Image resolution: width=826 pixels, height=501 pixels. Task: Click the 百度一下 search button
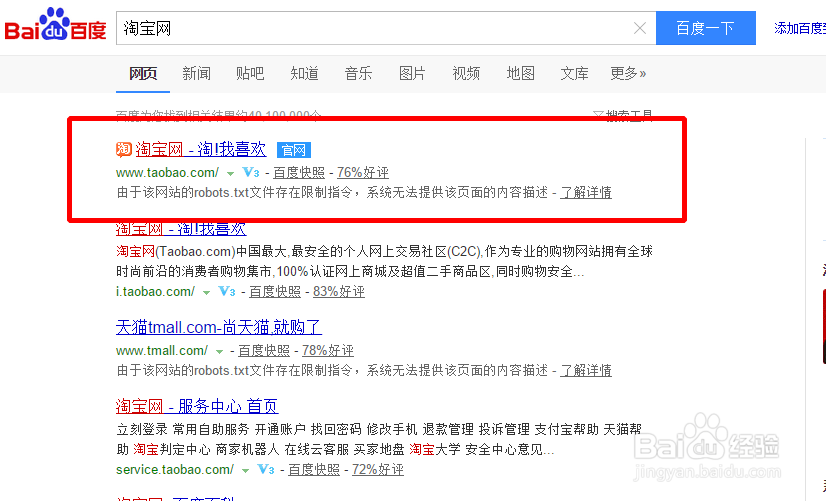coord(705,28)
